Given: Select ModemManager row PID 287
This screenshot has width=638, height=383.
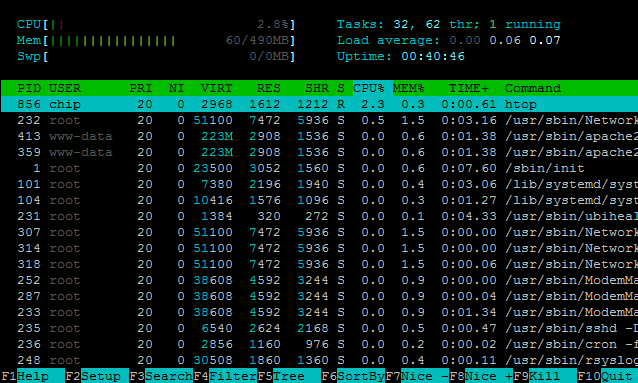Looking at the screenshot, I should pyautogui.click(x=319, y=296).
